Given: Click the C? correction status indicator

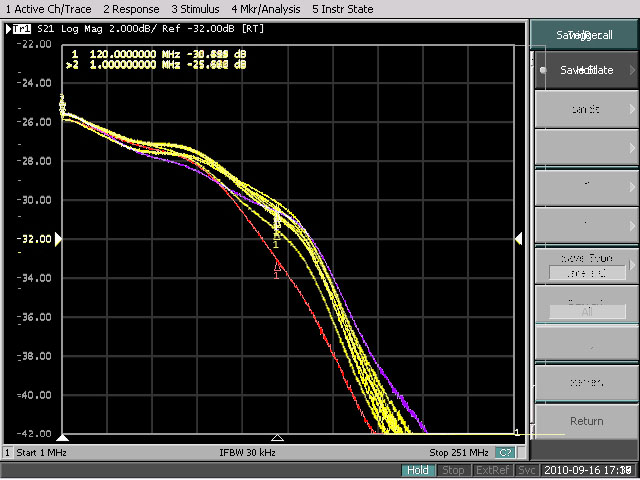Looking at the screenshot, I should pos(505,453).
